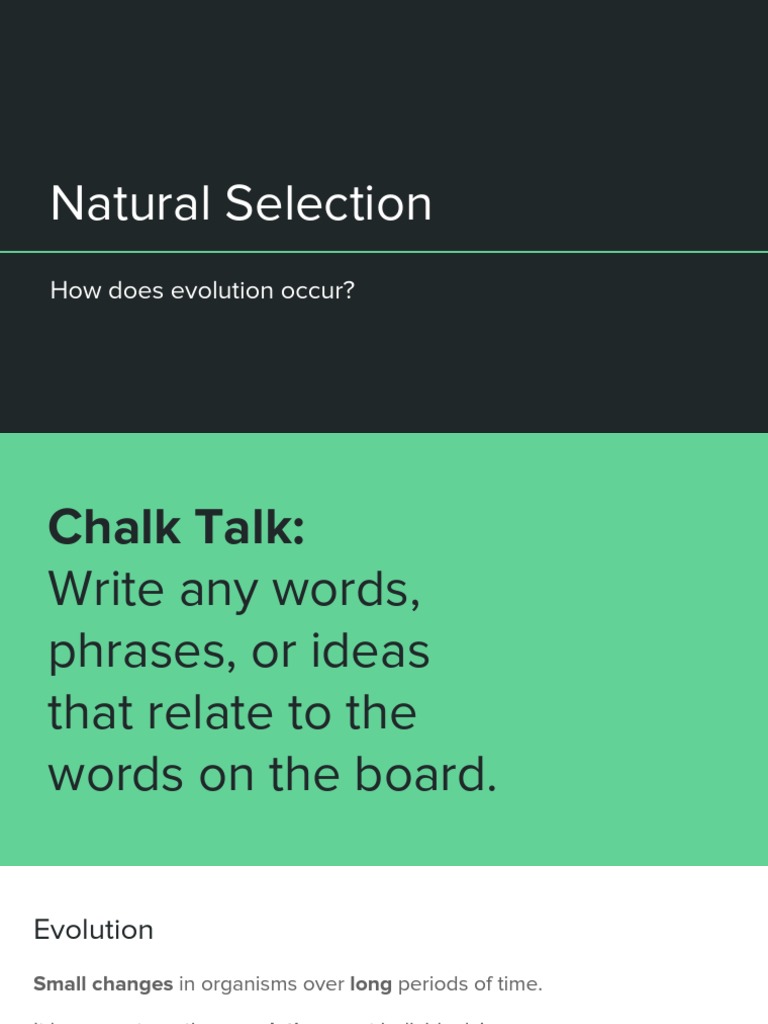Click the line "phrases, or ideas"
The width and height of the screenshot is (768, 1024).
pos(239,652)
